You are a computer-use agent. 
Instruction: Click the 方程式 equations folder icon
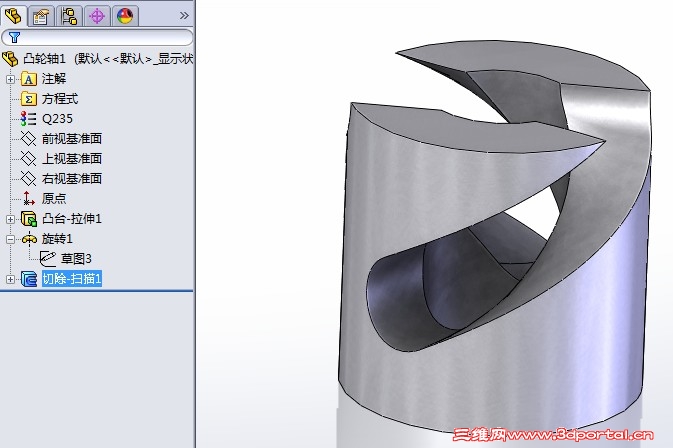click(x=29, y=99)
